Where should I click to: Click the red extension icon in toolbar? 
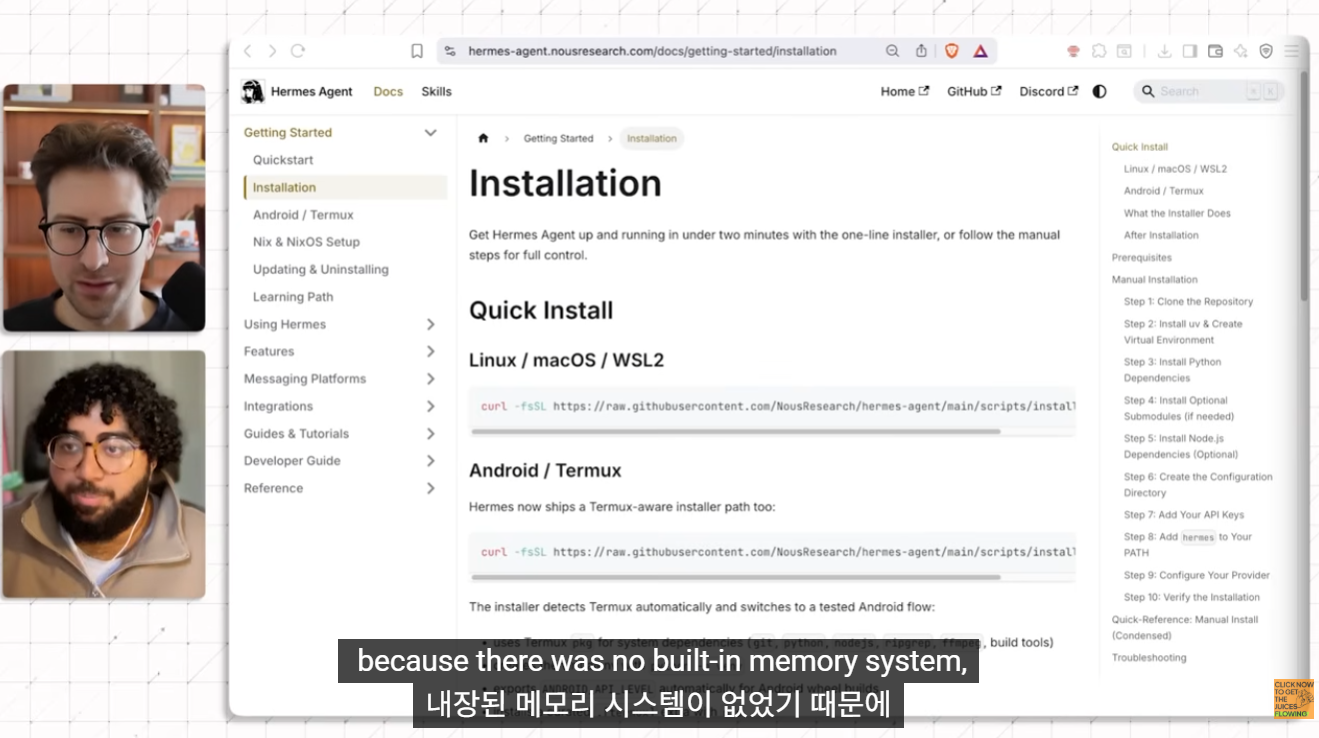(x=1073, y=51)
